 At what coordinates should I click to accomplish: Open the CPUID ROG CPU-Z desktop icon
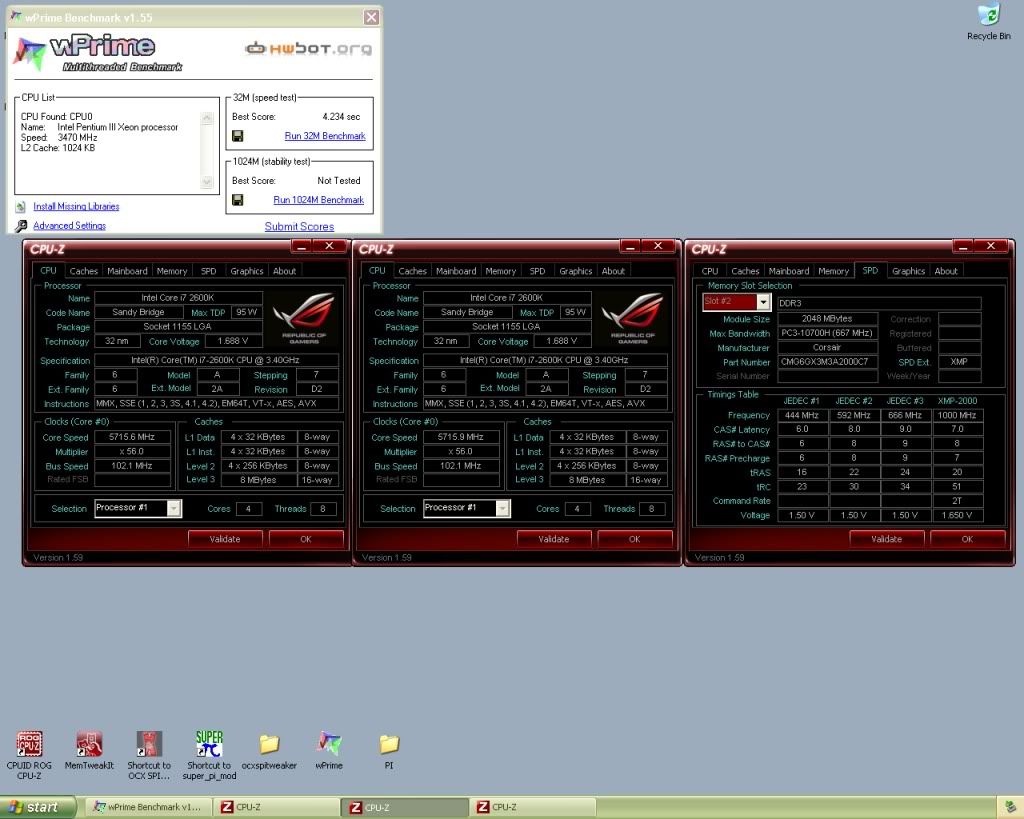29,744
